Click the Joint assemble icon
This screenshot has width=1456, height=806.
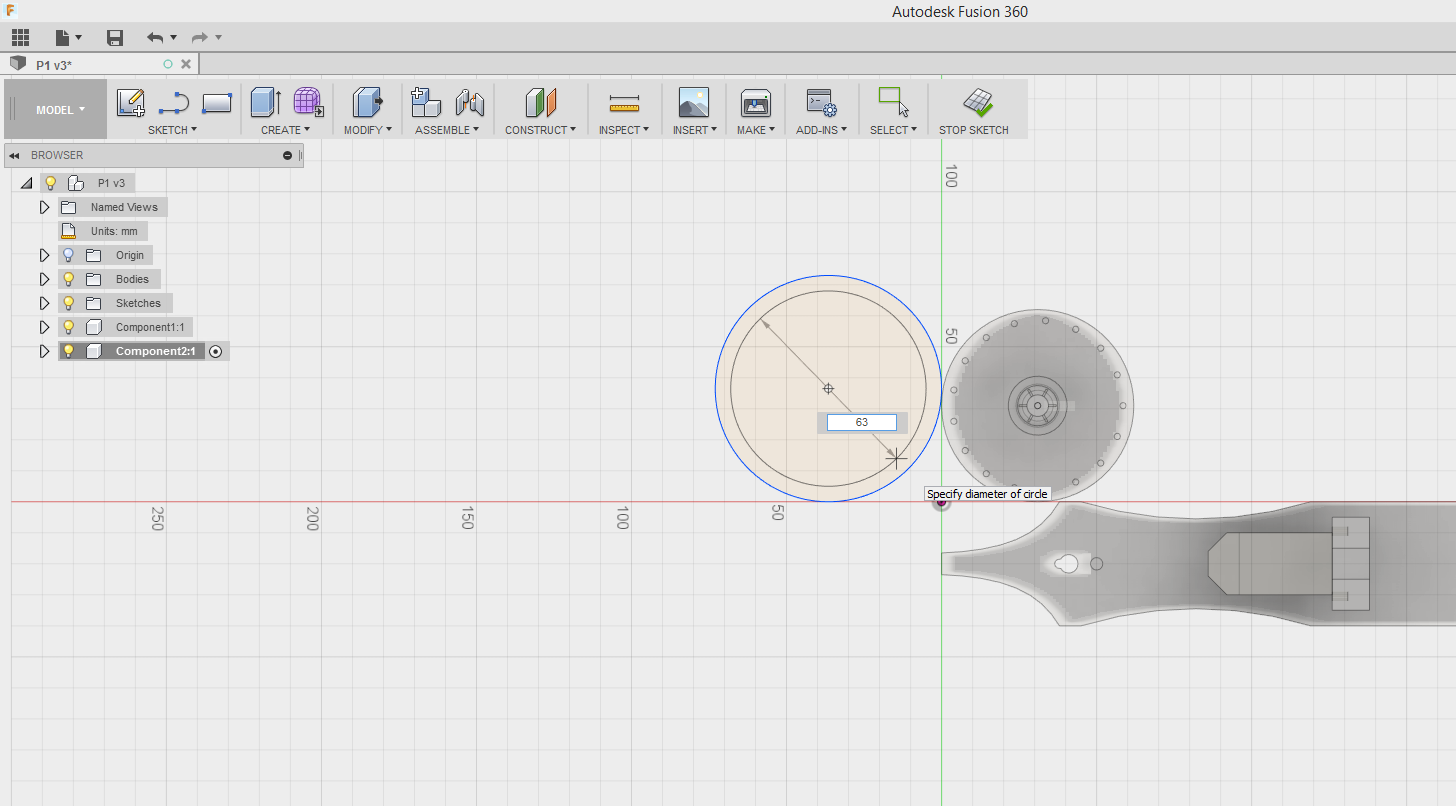coord(469,102)
